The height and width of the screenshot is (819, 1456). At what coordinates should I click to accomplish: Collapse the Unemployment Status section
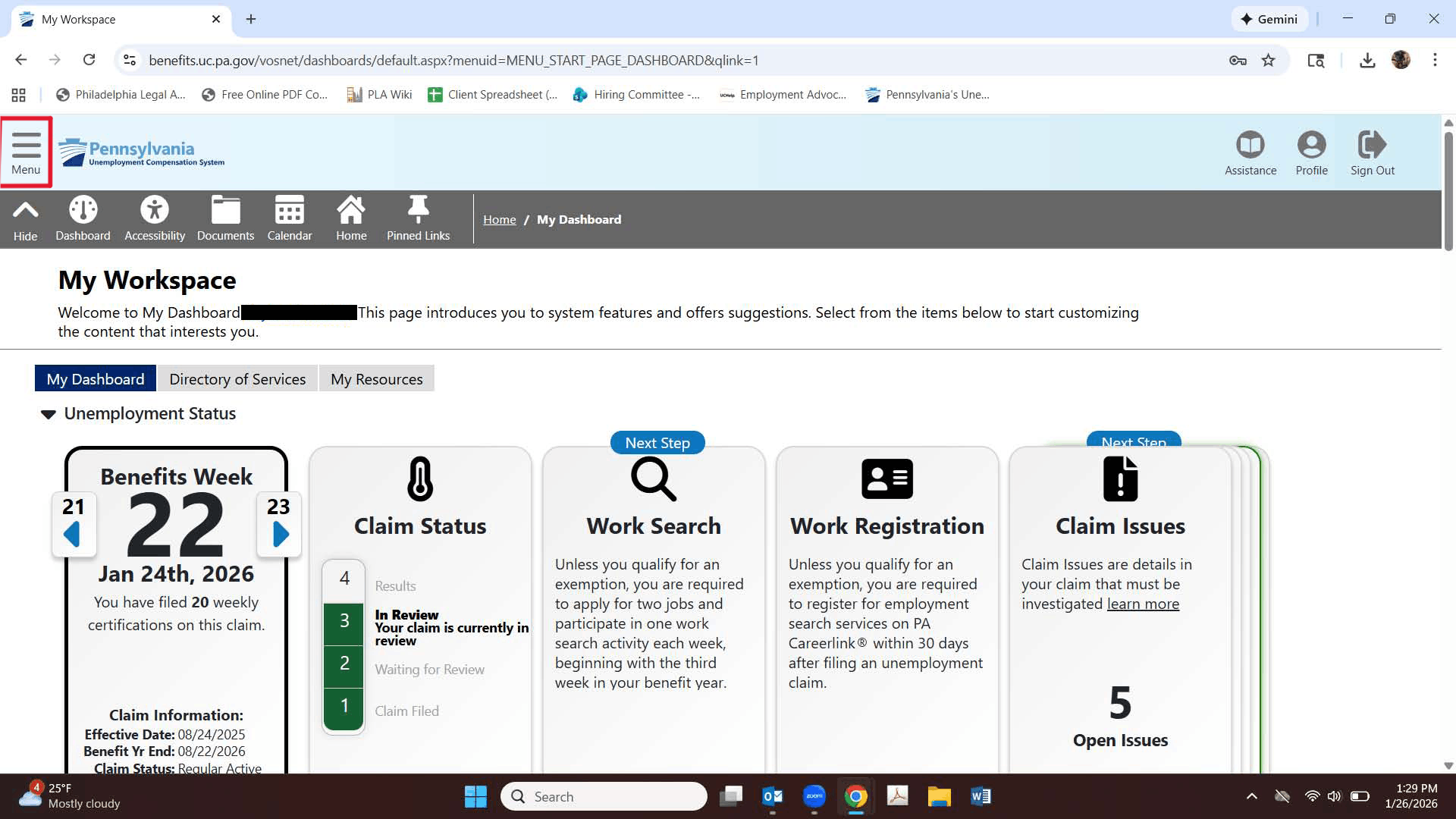49,414
